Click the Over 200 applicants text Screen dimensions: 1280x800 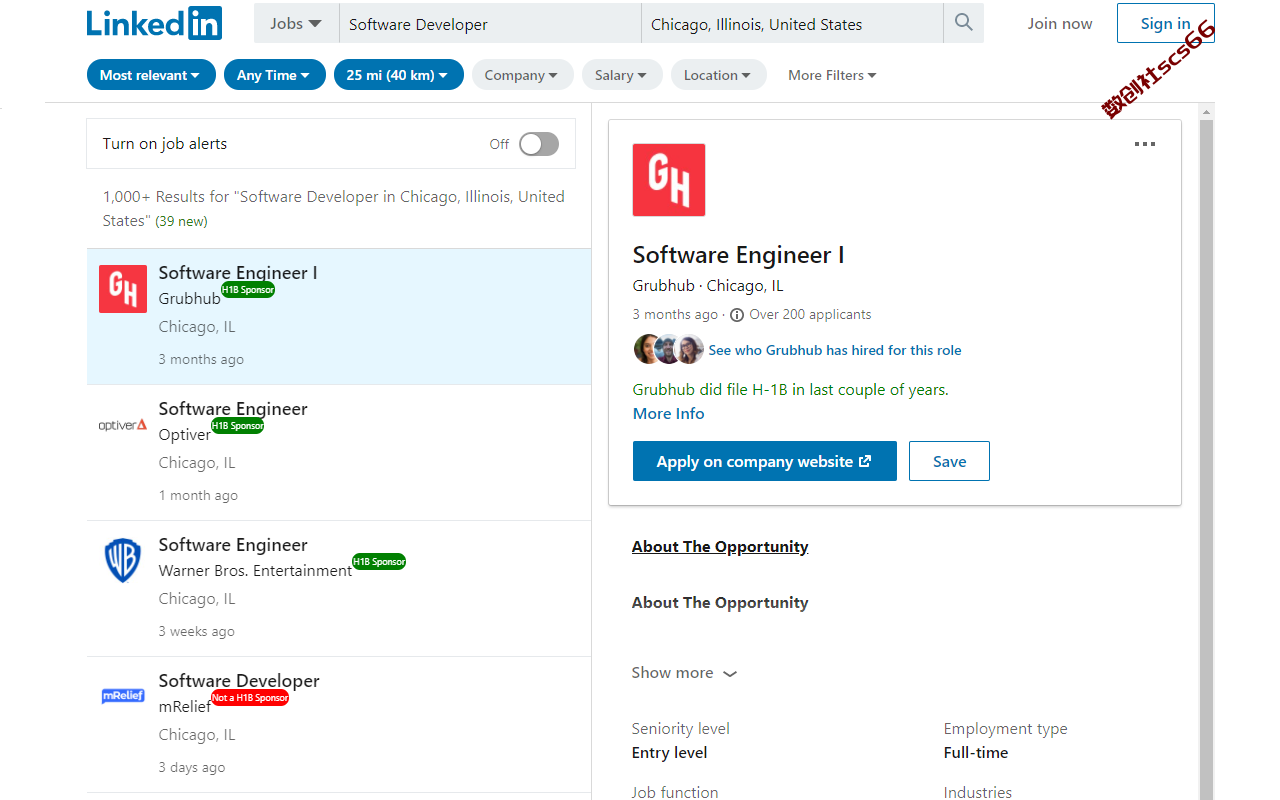pos(810,314)
